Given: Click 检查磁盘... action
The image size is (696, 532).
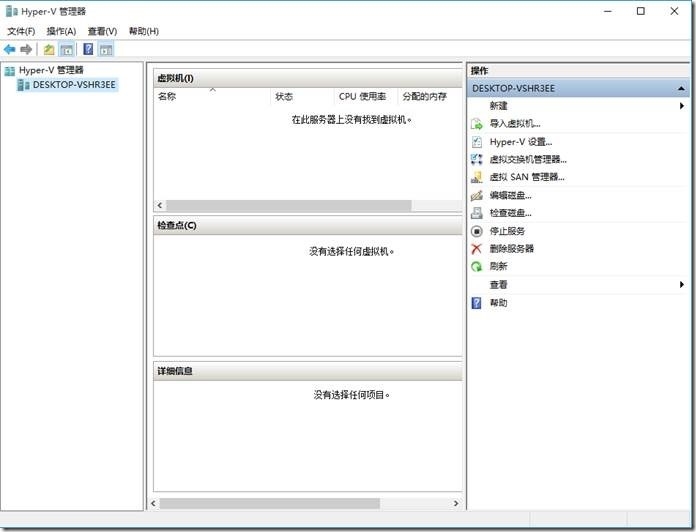Looking at the screenshot, I should (510, 213).
